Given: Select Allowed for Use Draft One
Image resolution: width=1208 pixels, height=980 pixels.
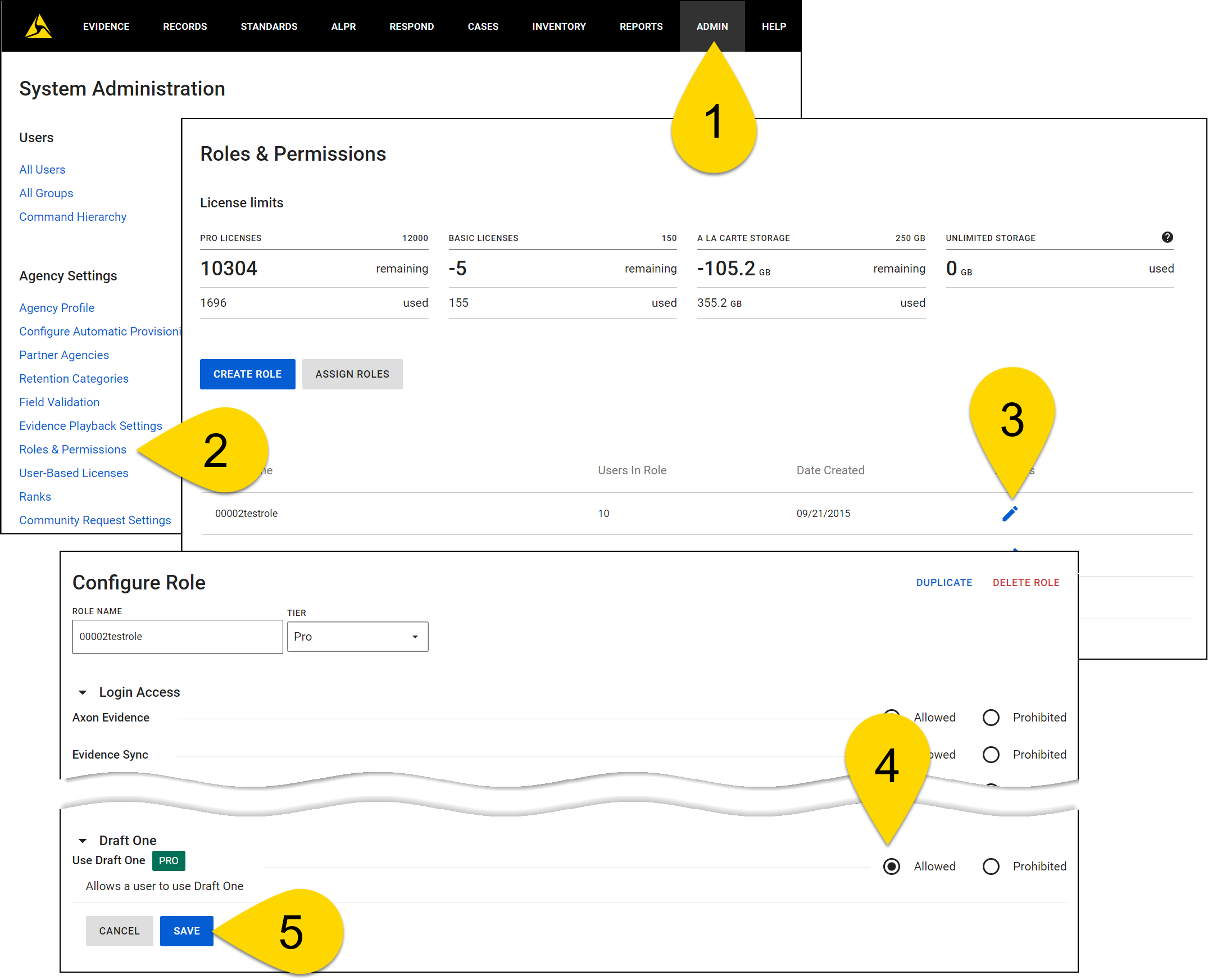Looking at the screenshot, I should 891,866.
